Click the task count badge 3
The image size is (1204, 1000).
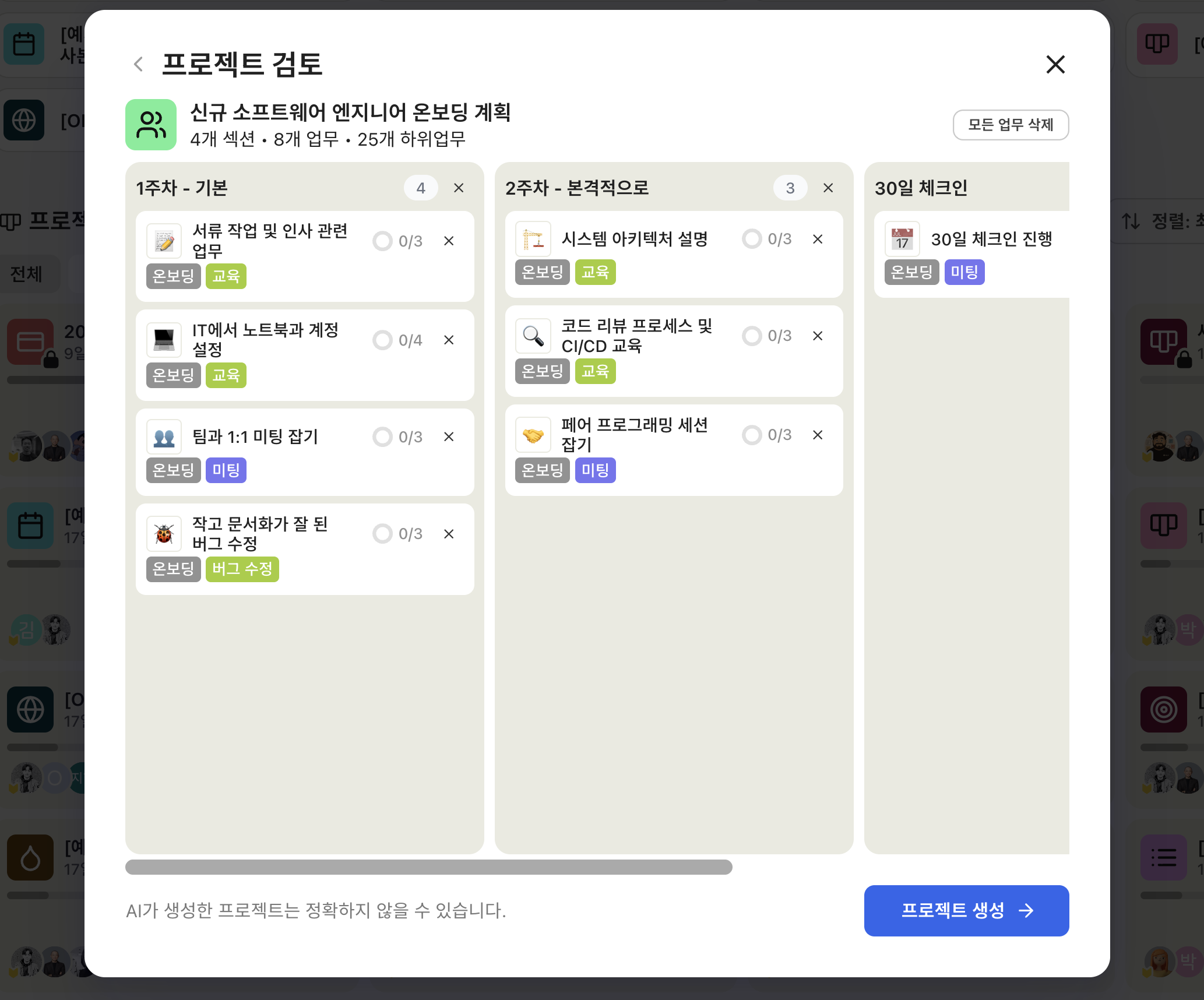[790, 188]
